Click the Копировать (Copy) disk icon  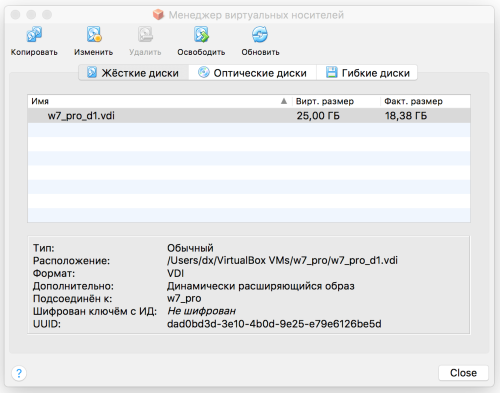[34, 34]
